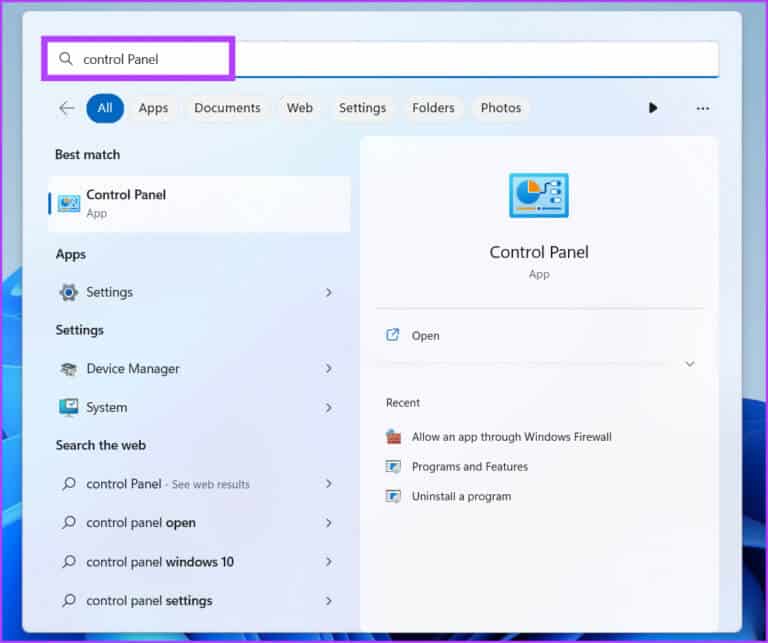Click the Uninstall a program icon

pyautogui.click(x=393, y=496)
